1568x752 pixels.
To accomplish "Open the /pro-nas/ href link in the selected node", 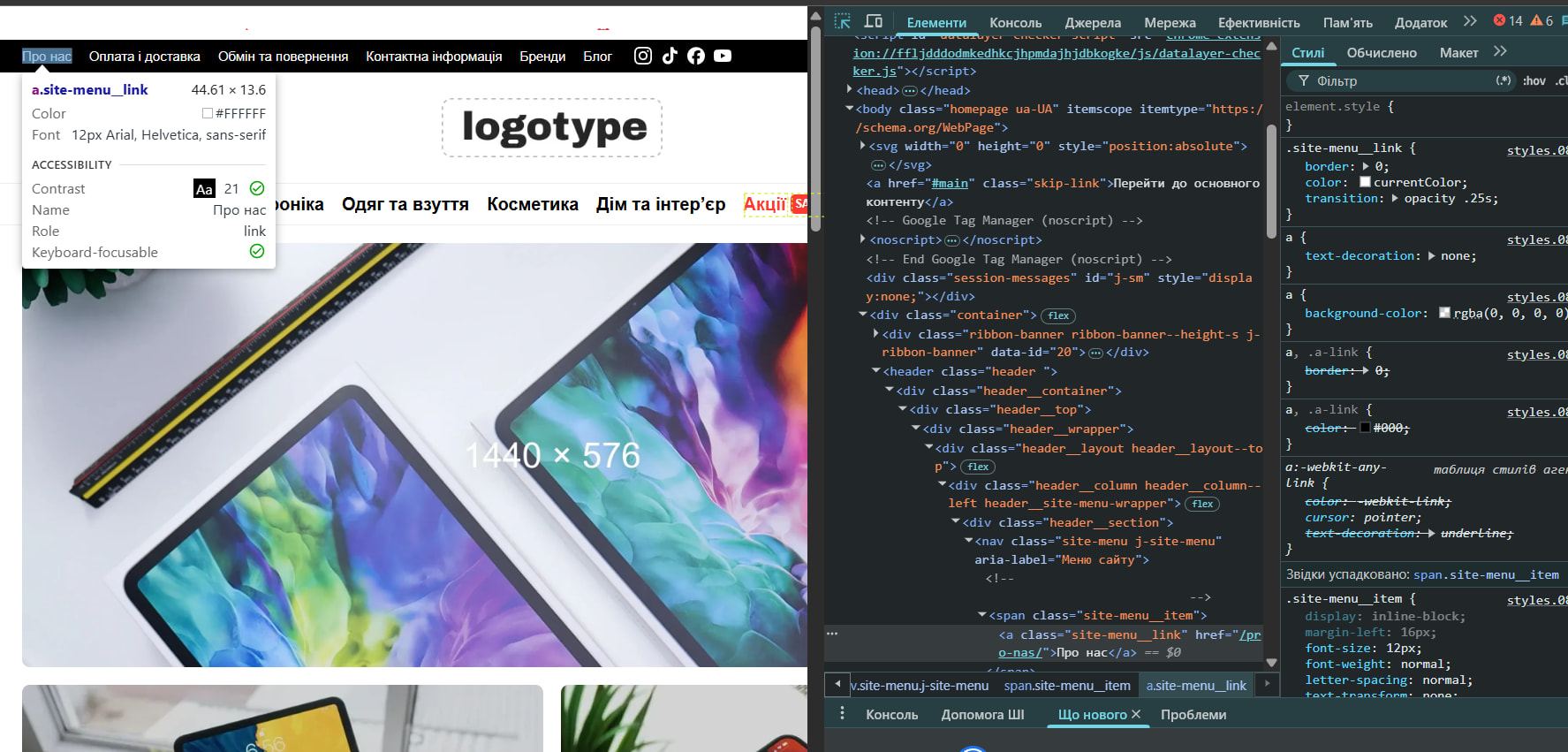I will coord(1130,643).
